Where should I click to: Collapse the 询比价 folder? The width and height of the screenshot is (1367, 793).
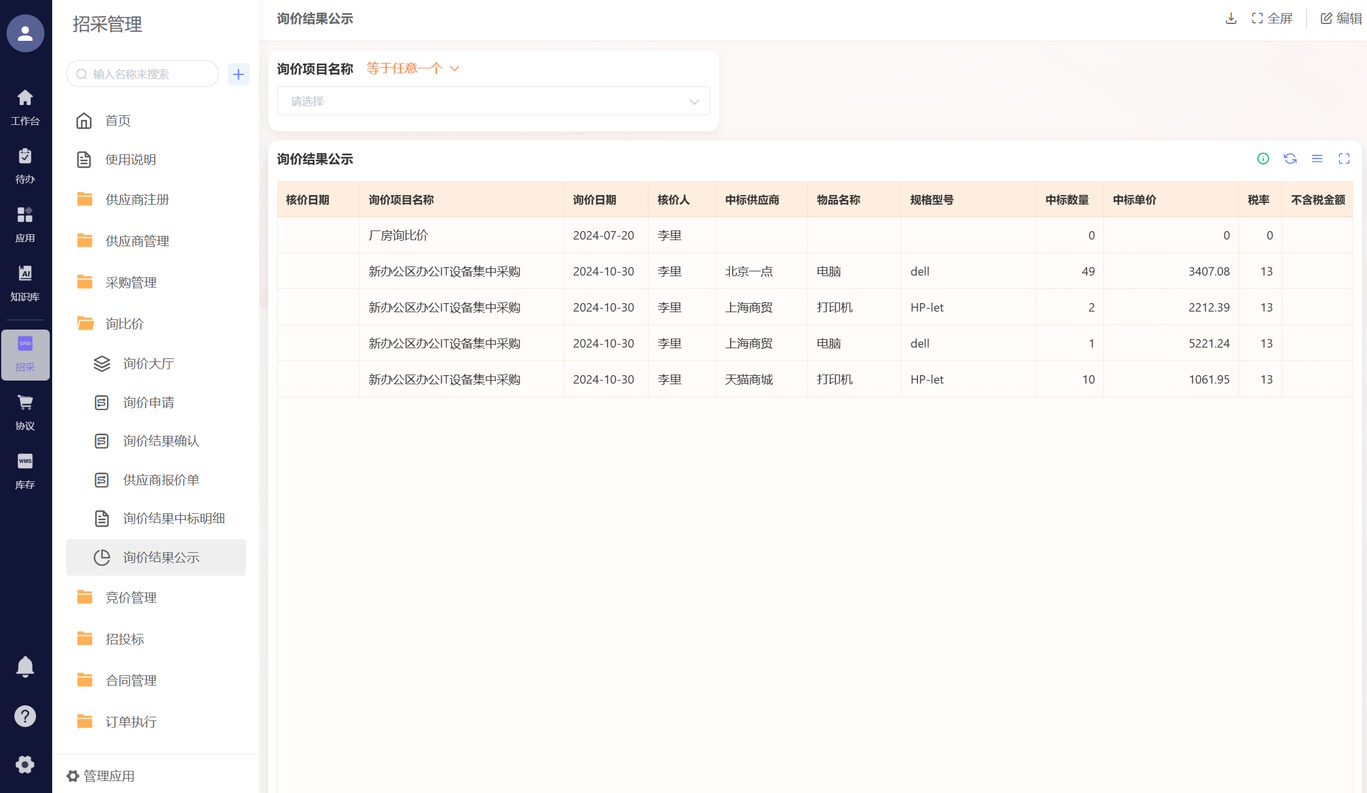coord(125,324)
